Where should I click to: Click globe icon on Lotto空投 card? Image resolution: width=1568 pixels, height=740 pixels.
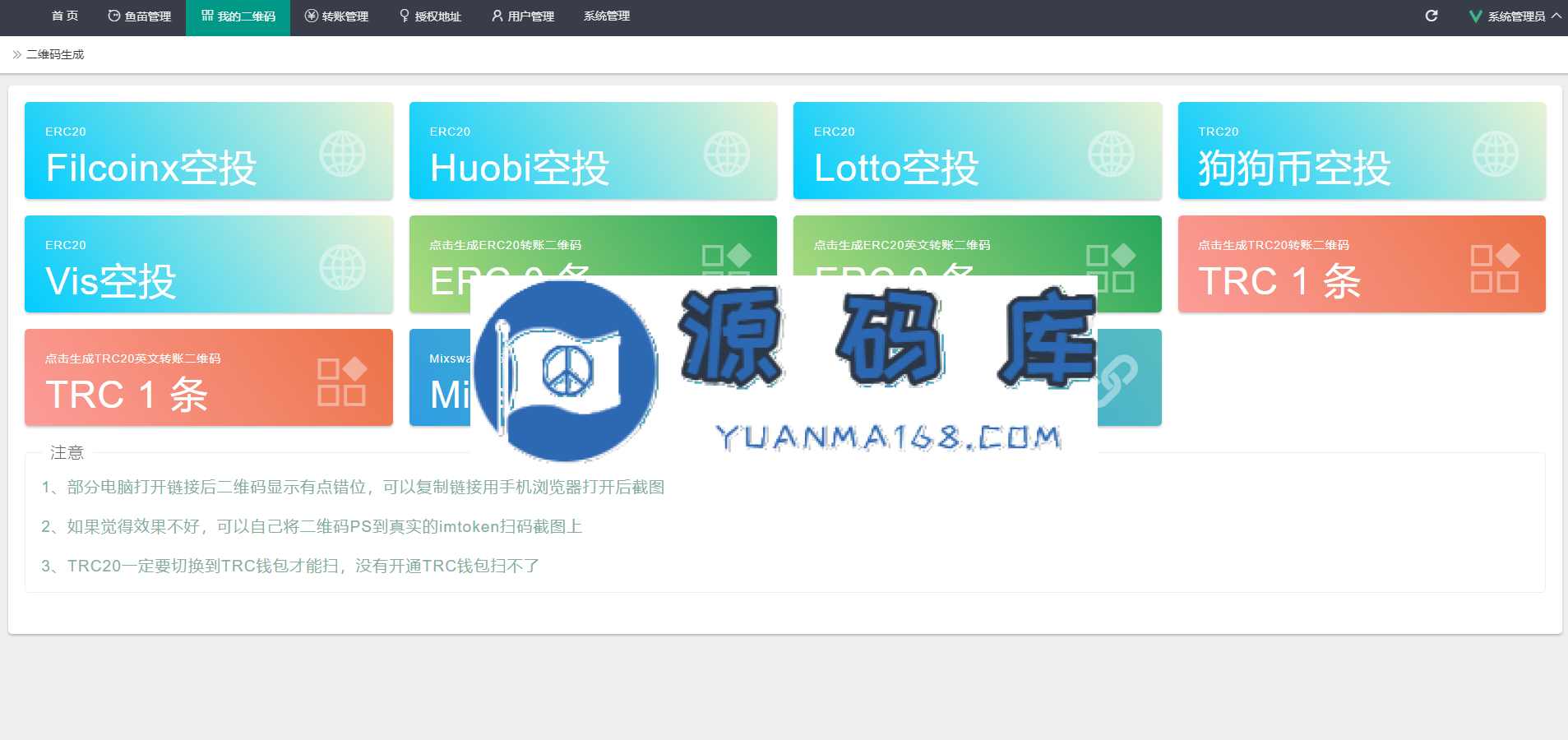click(1111, 154)
